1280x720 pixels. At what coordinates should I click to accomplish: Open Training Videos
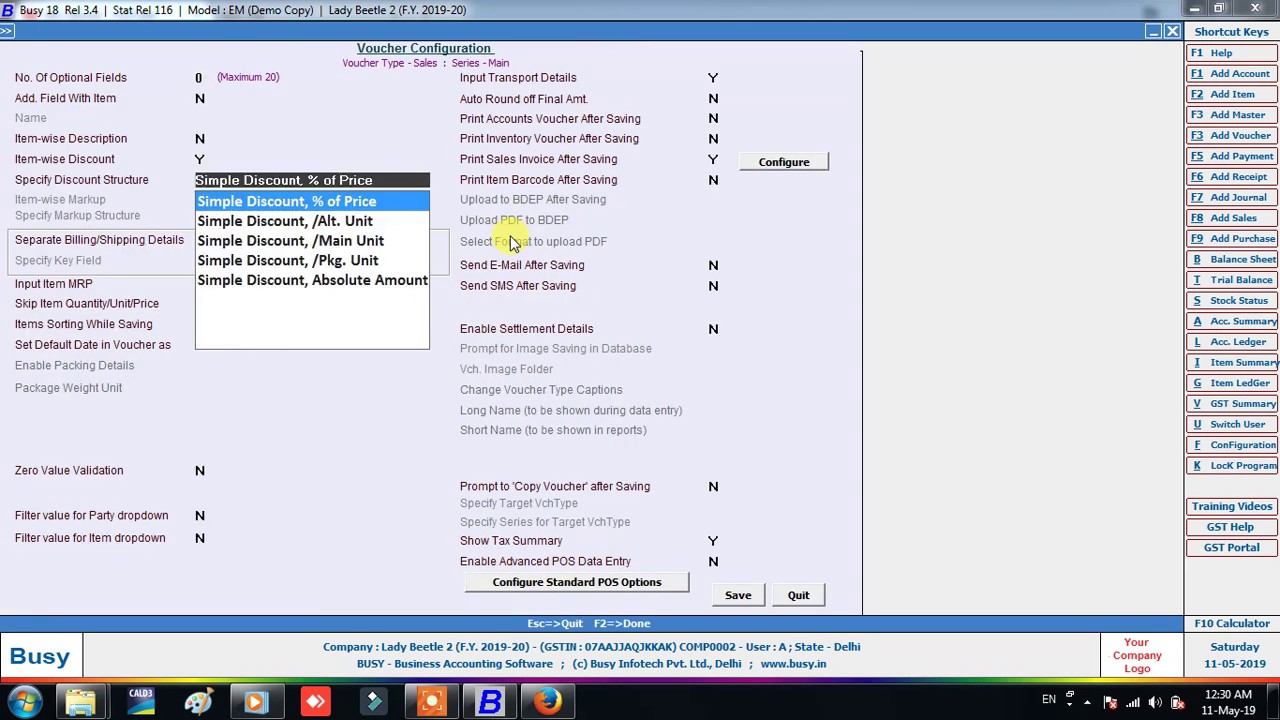coord(1232,507)
